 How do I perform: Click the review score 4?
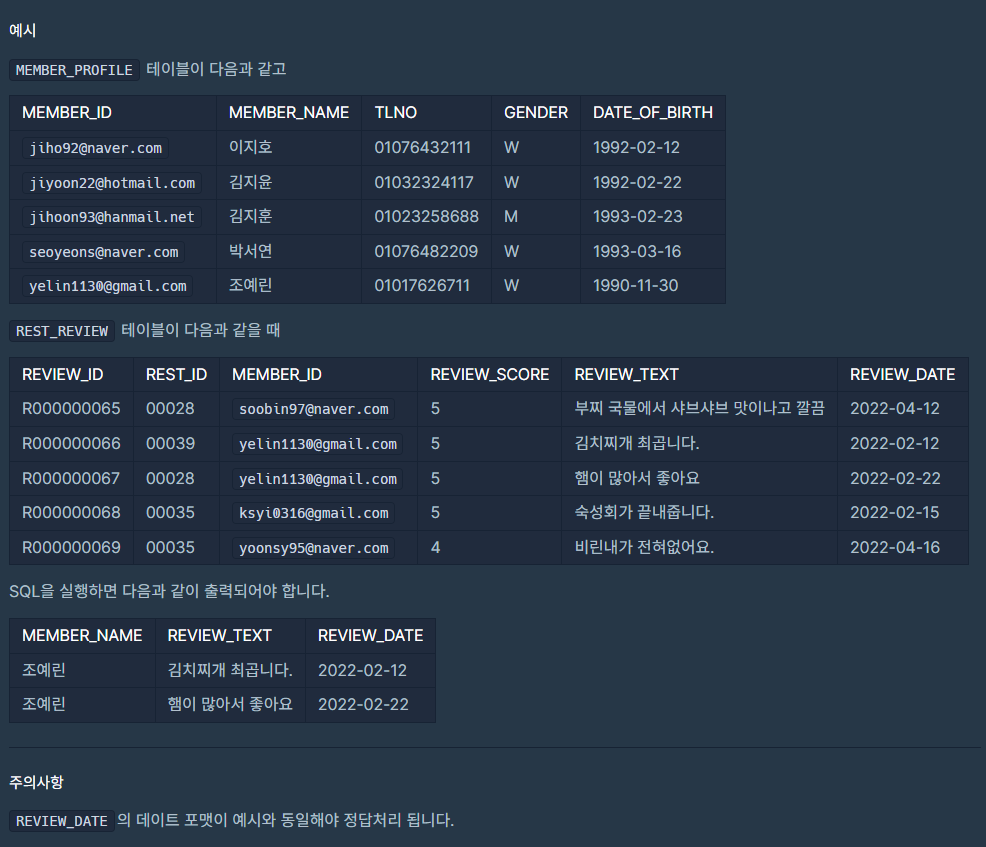tap(435, 548)
